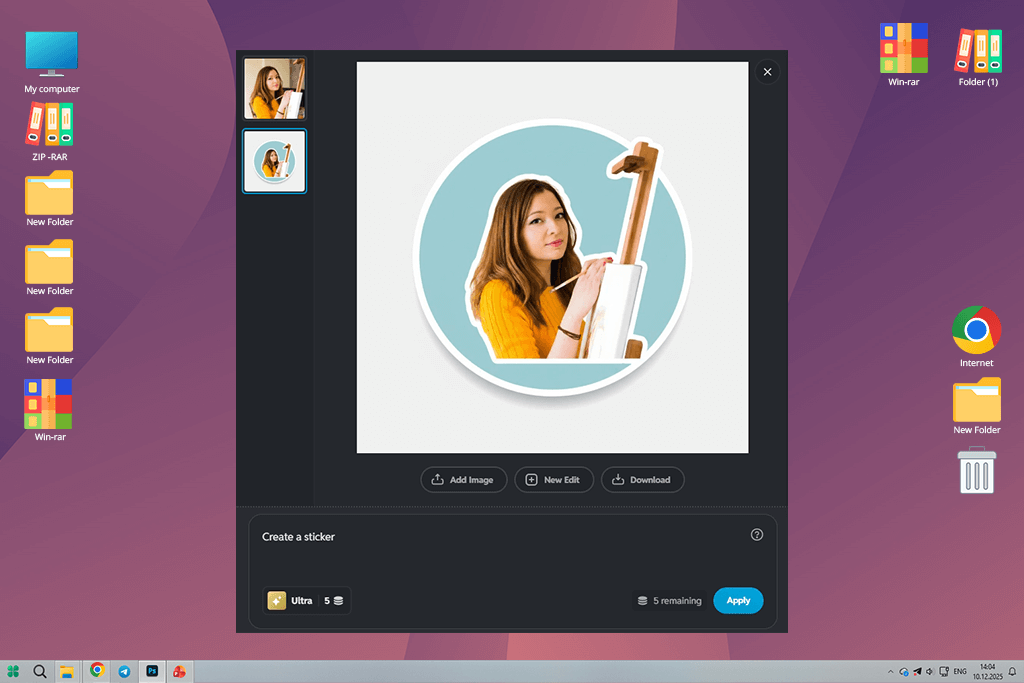
Task: Open the Ultra model selector
Action: coord(306,601)
